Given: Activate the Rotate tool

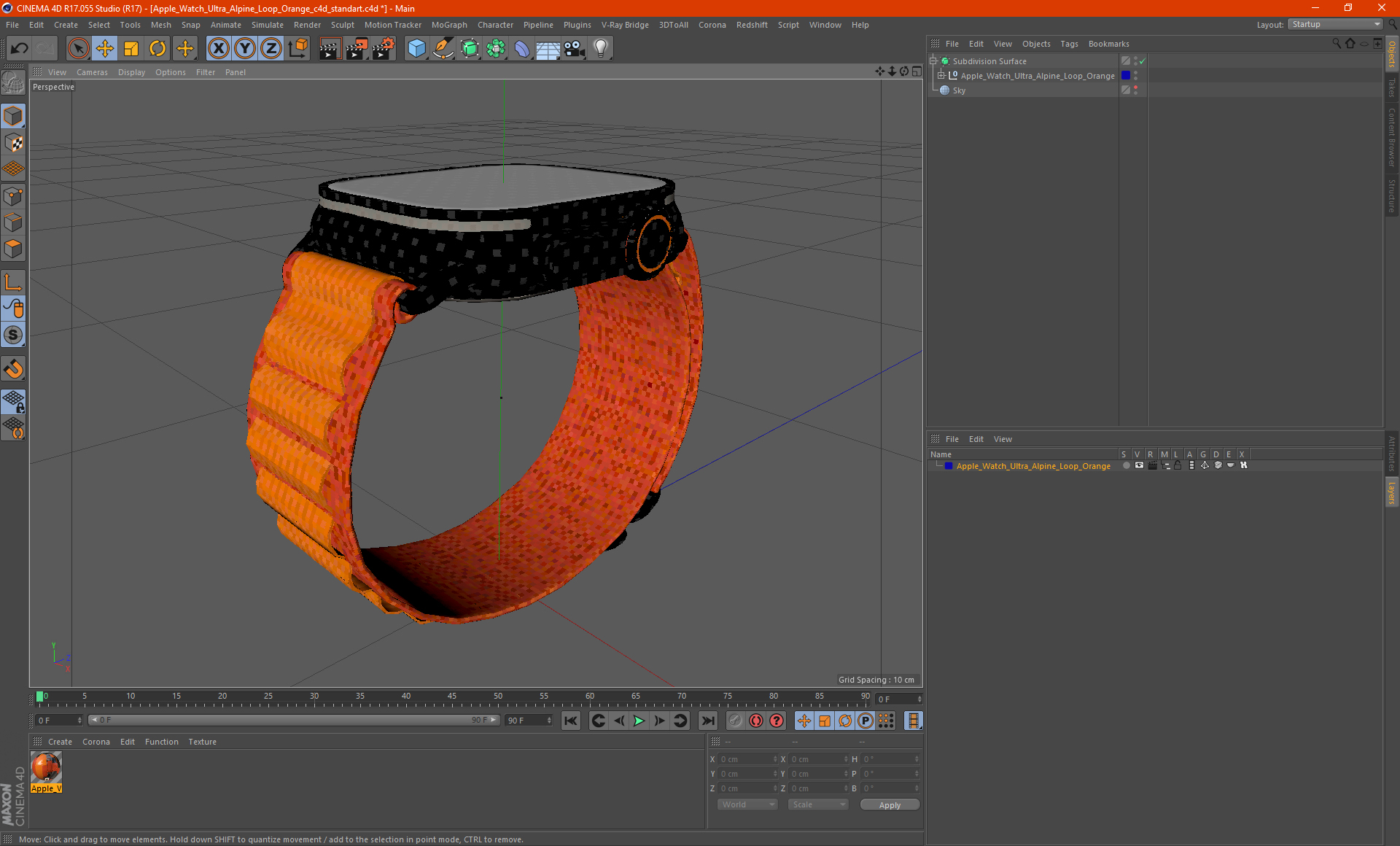Looking at the screenshot, I should tap(157, 48).
